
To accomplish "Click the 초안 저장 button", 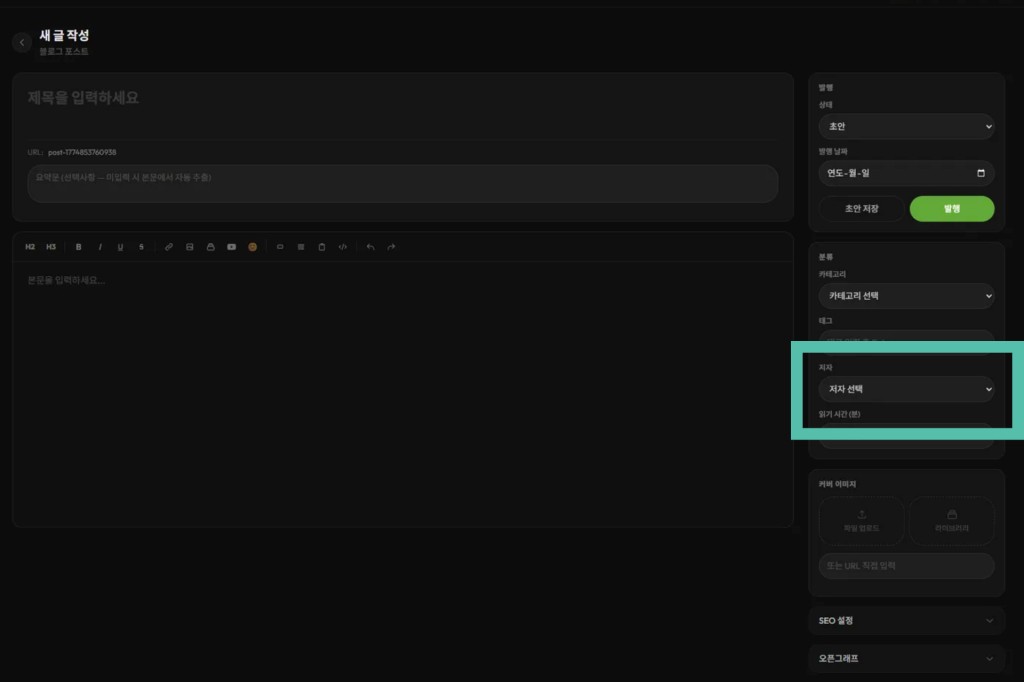I will (x=861, y=209).
